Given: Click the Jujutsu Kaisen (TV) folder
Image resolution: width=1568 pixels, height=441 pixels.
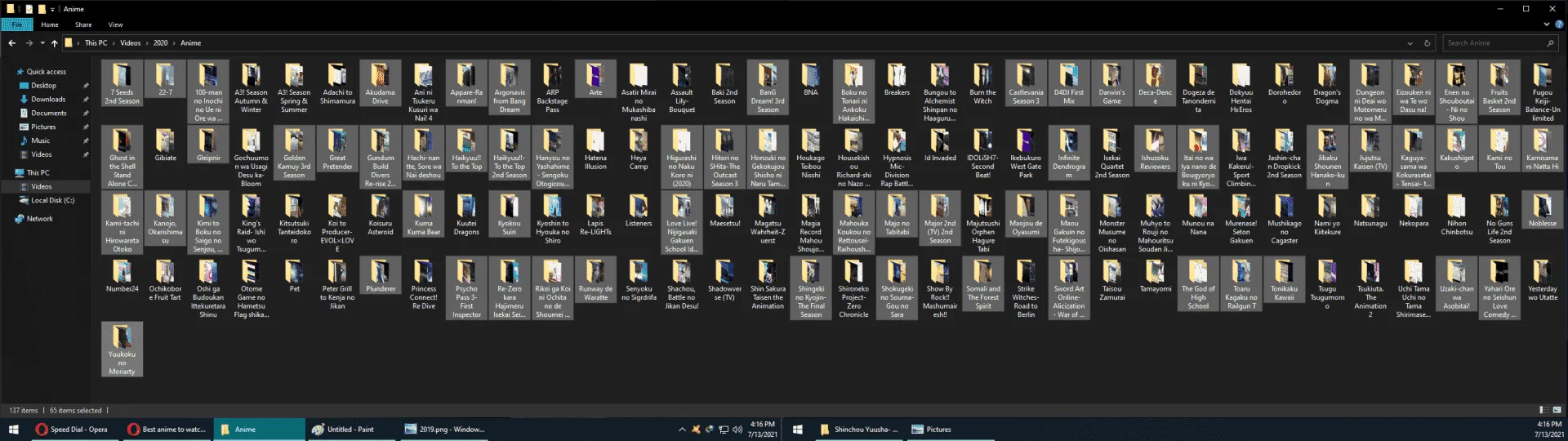Looking at the screenshot, I should point(1370,149).
